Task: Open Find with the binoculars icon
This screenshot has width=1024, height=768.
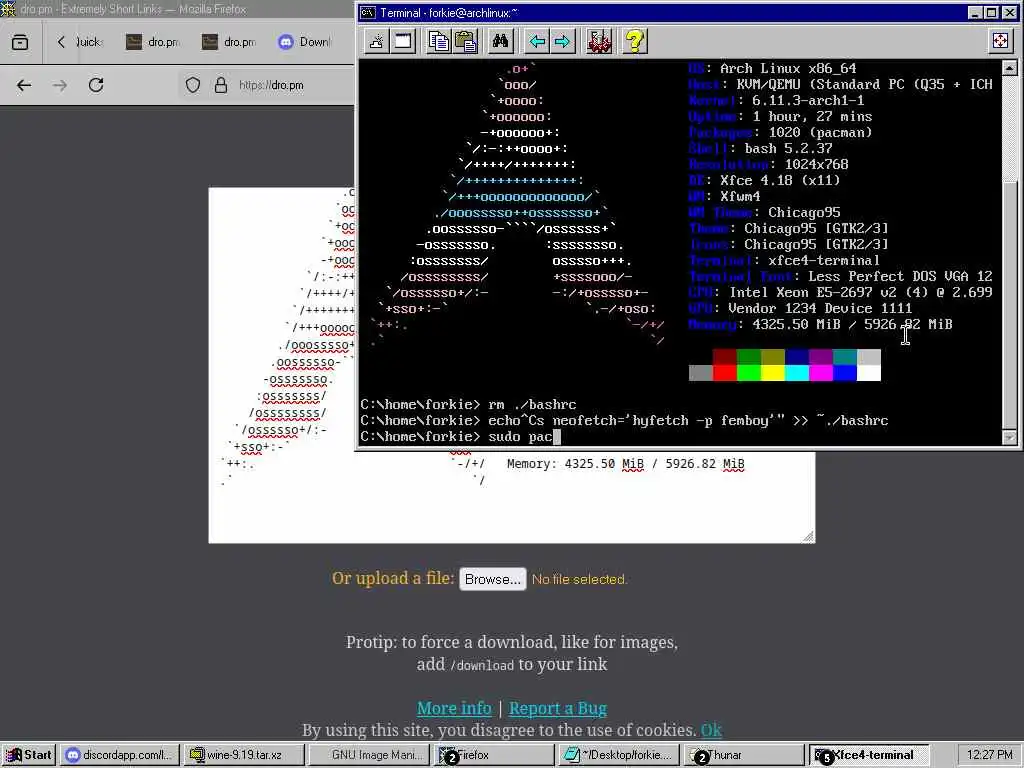Action: (500, 41)
